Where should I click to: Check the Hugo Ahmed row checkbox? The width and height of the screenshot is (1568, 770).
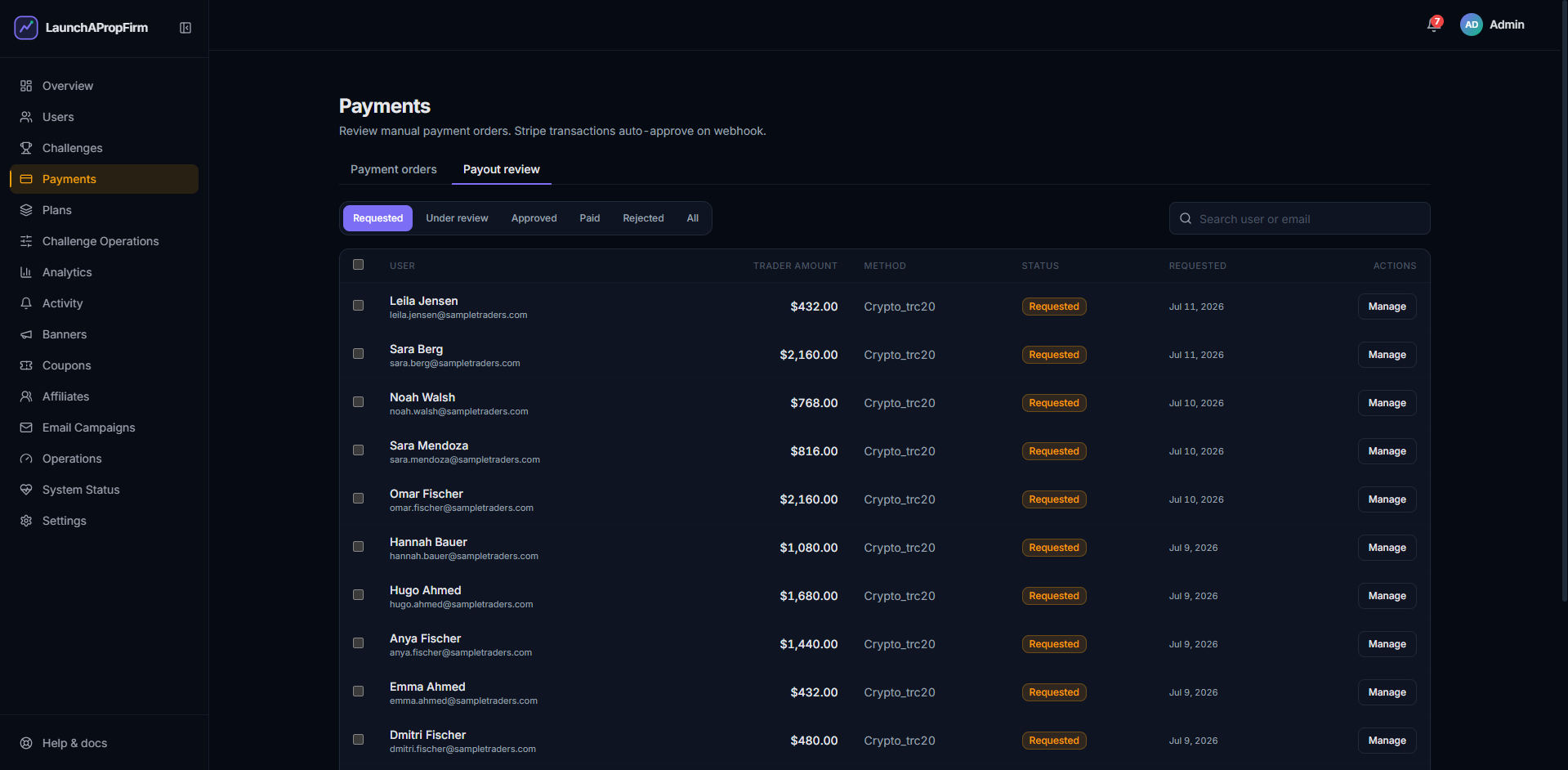[358, 594]
